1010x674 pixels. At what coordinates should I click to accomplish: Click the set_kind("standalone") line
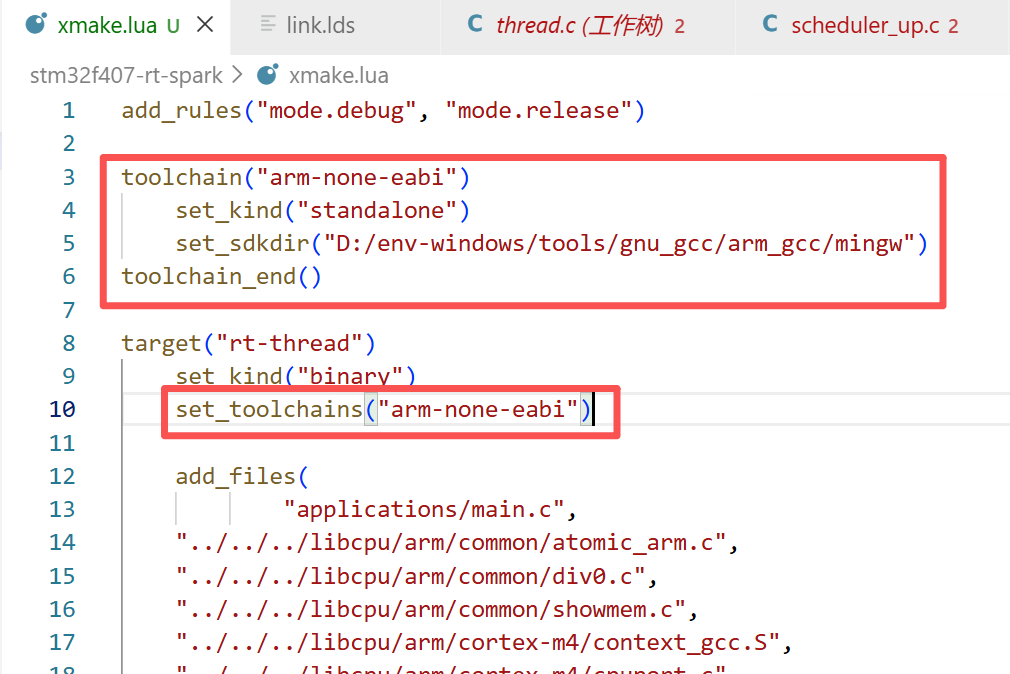323,211
